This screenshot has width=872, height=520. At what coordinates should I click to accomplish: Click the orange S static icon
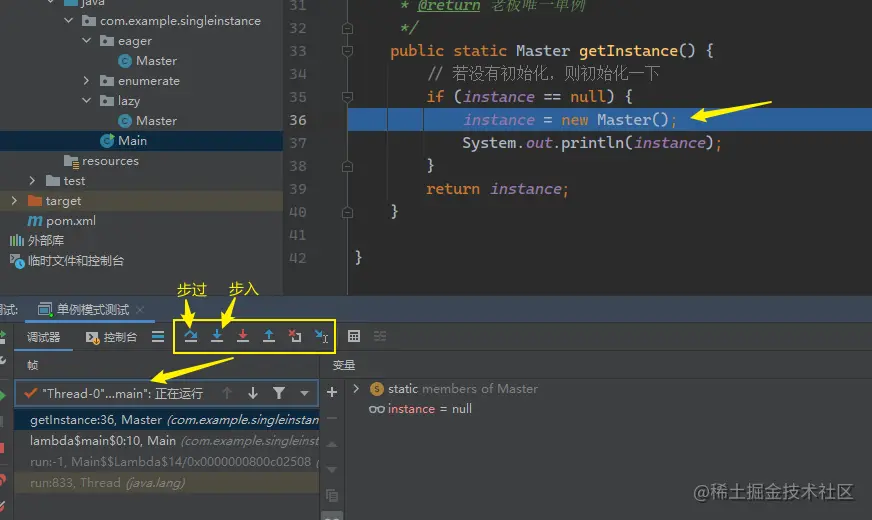pyautogui.click(x=376, y=389)
